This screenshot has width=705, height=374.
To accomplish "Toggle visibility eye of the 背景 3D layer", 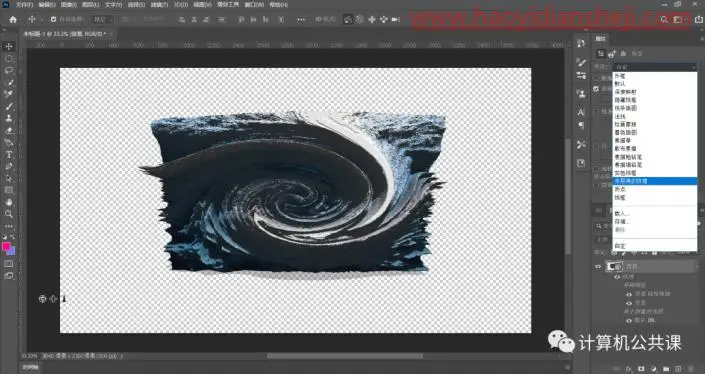I will click(x=598, y=267).
